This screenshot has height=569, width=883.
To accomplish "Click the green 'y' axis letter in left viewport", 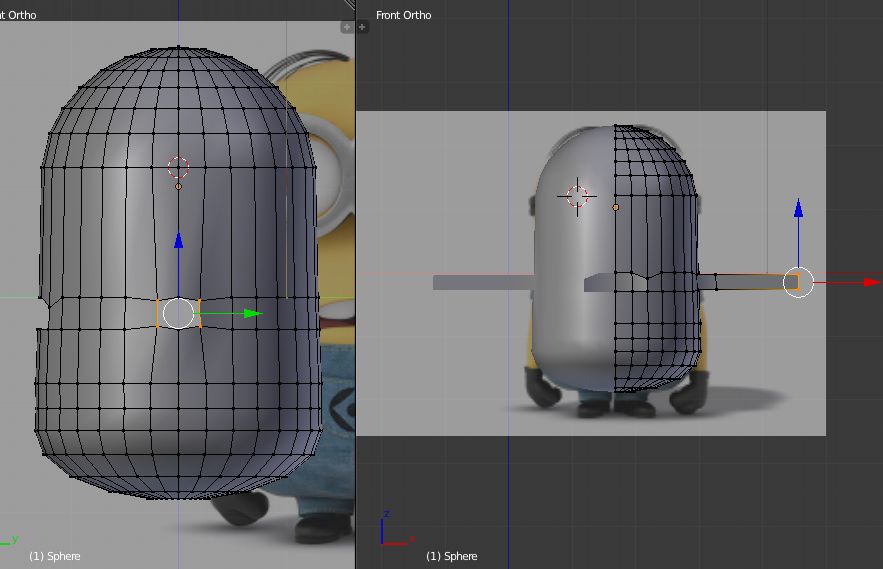I will coord(15,539).
